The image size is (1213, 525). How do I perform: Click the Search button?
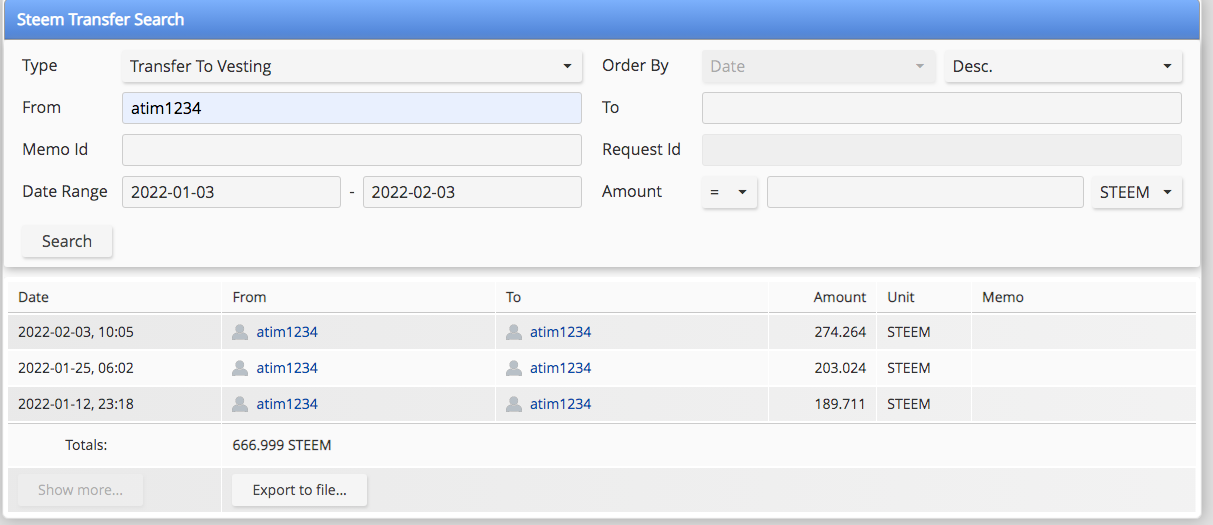pyautogui.click(x=67, y=242)
